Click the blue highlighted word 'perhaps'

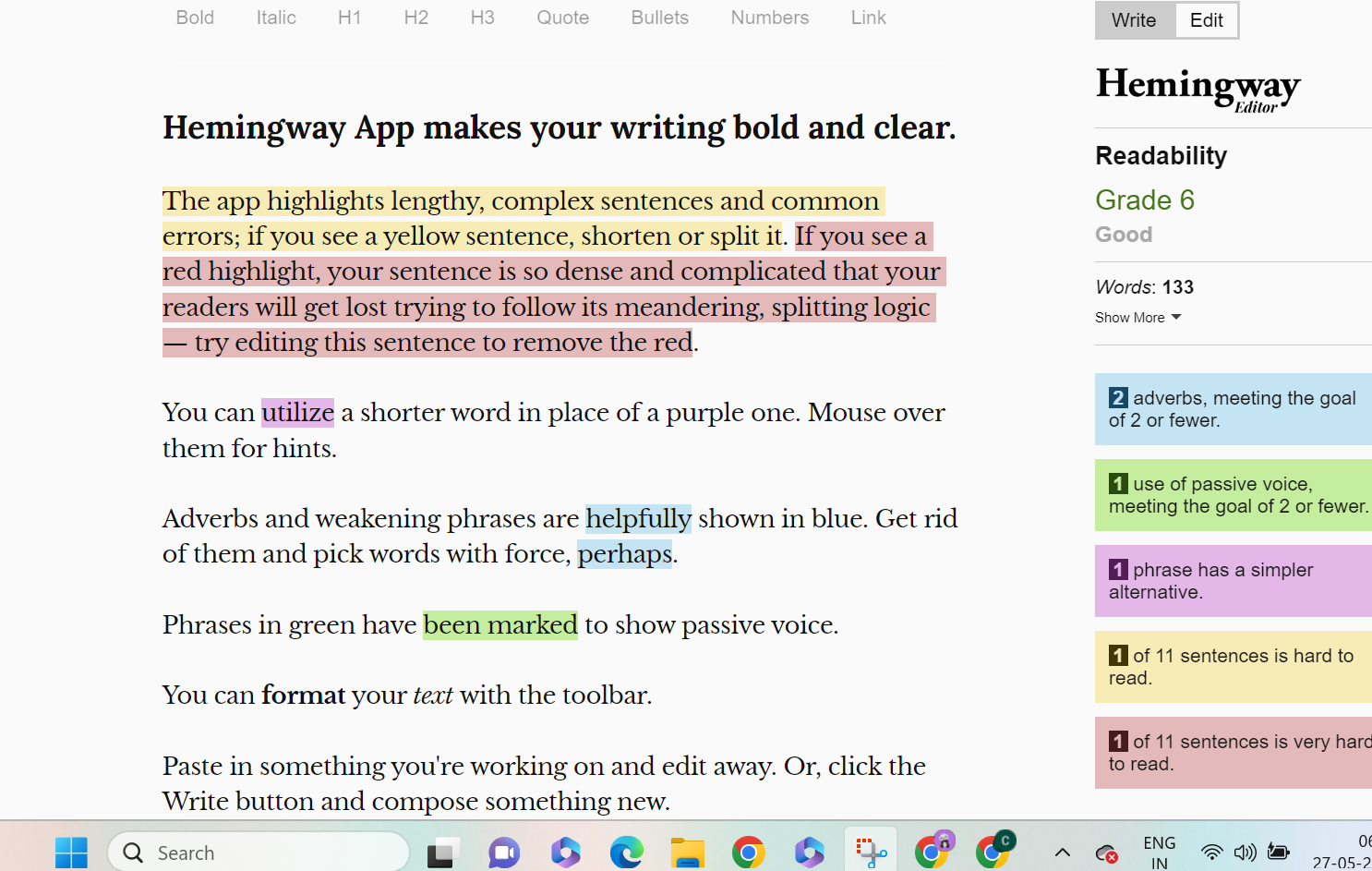point(625,554)
